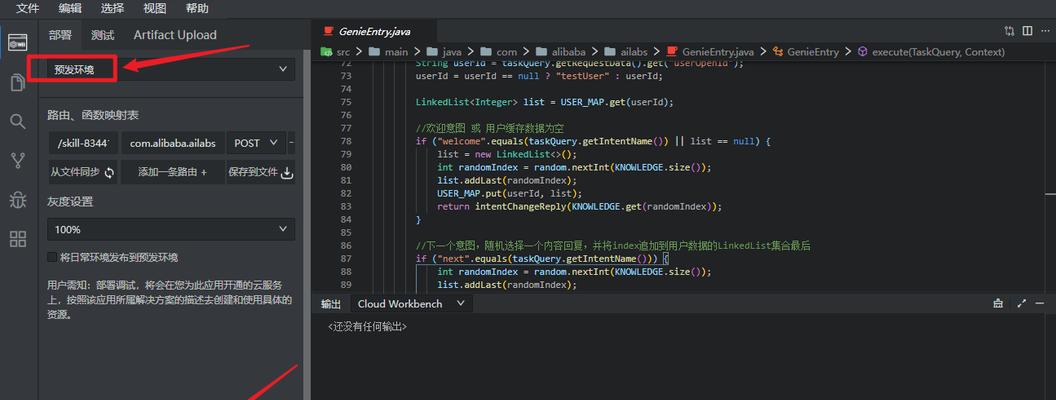
Task: Click line number 87 in the editor
Action: (x=346, y=259)
